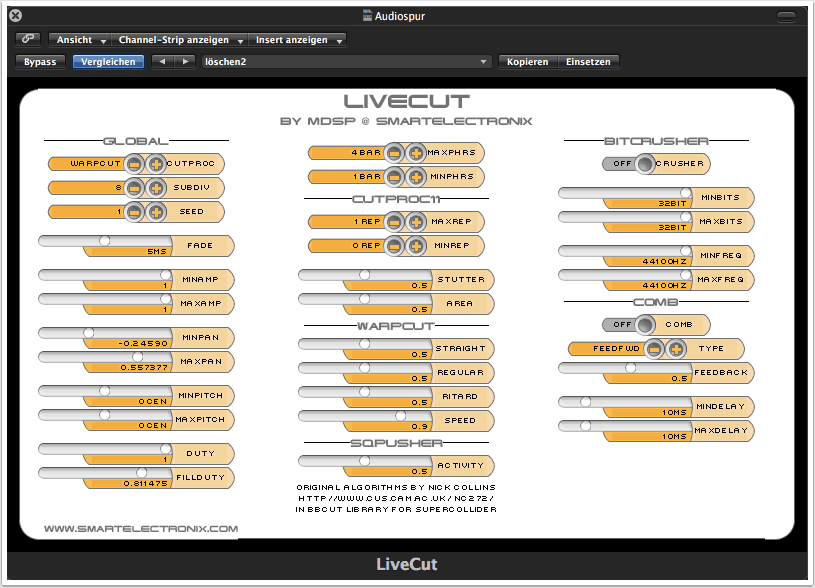
Task: Enable the Comb filter switch
Action: pyautogui.click(x=645, y=324)
